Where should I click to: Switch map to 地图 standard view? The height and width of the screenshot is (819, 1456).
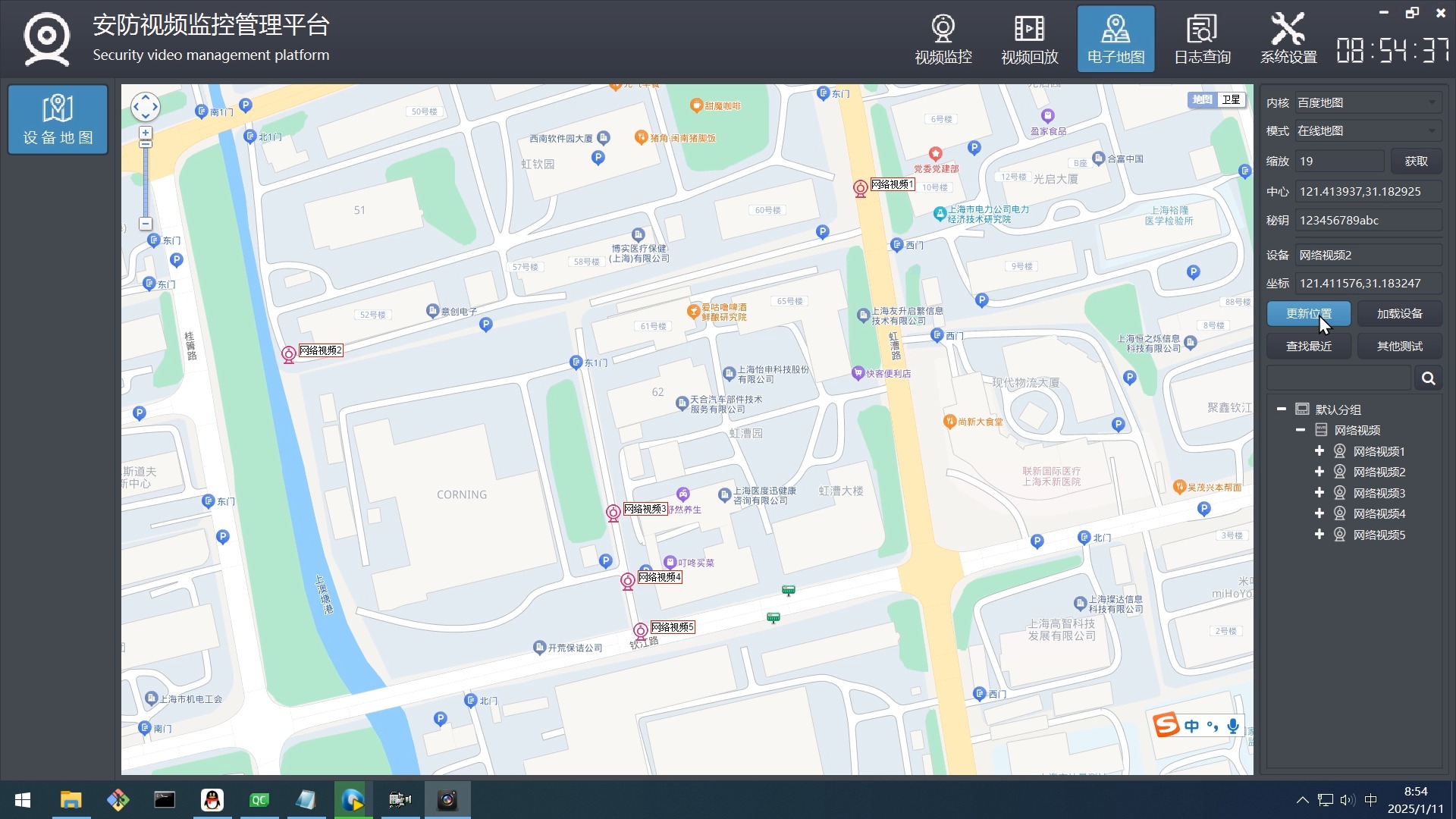coord(1202,99)
